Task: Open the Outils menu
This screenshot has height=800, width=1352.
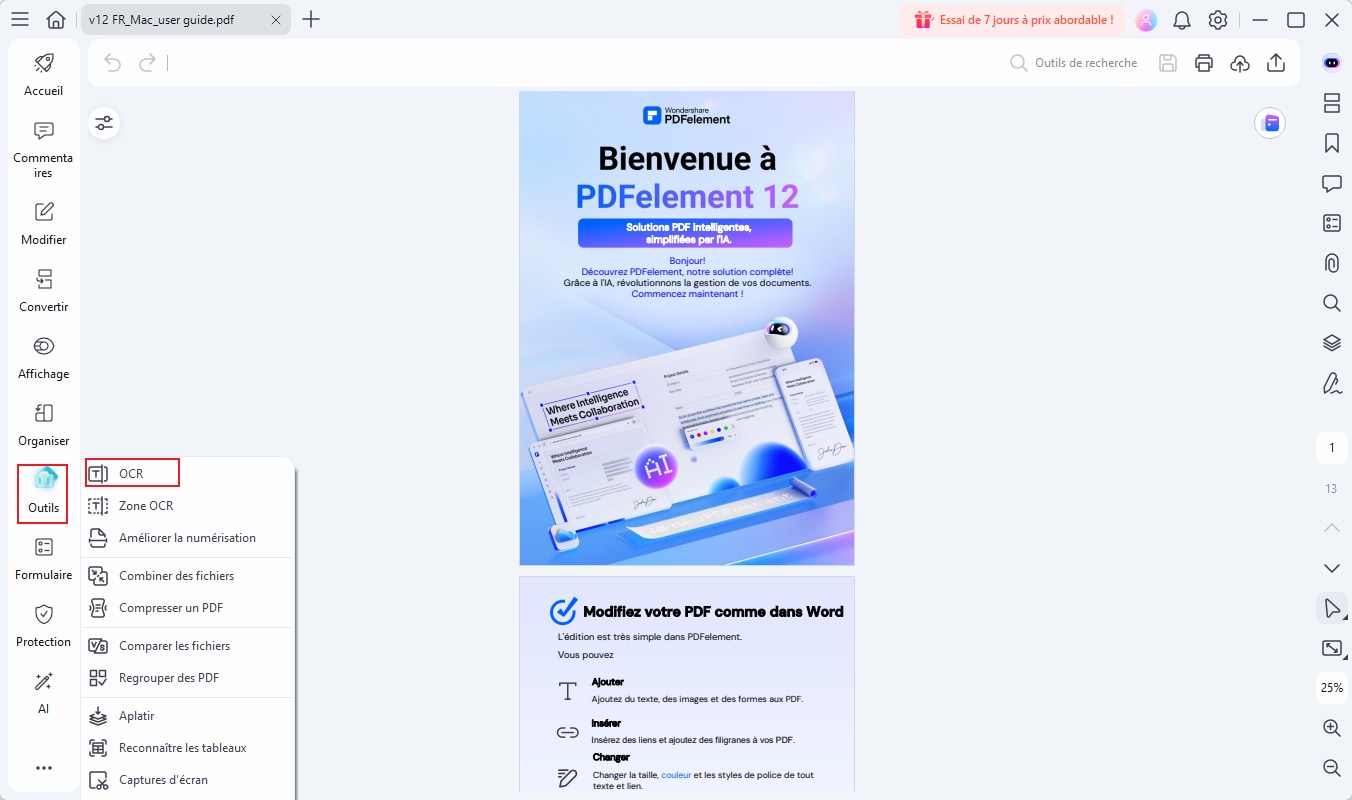Action: [43, 494]
